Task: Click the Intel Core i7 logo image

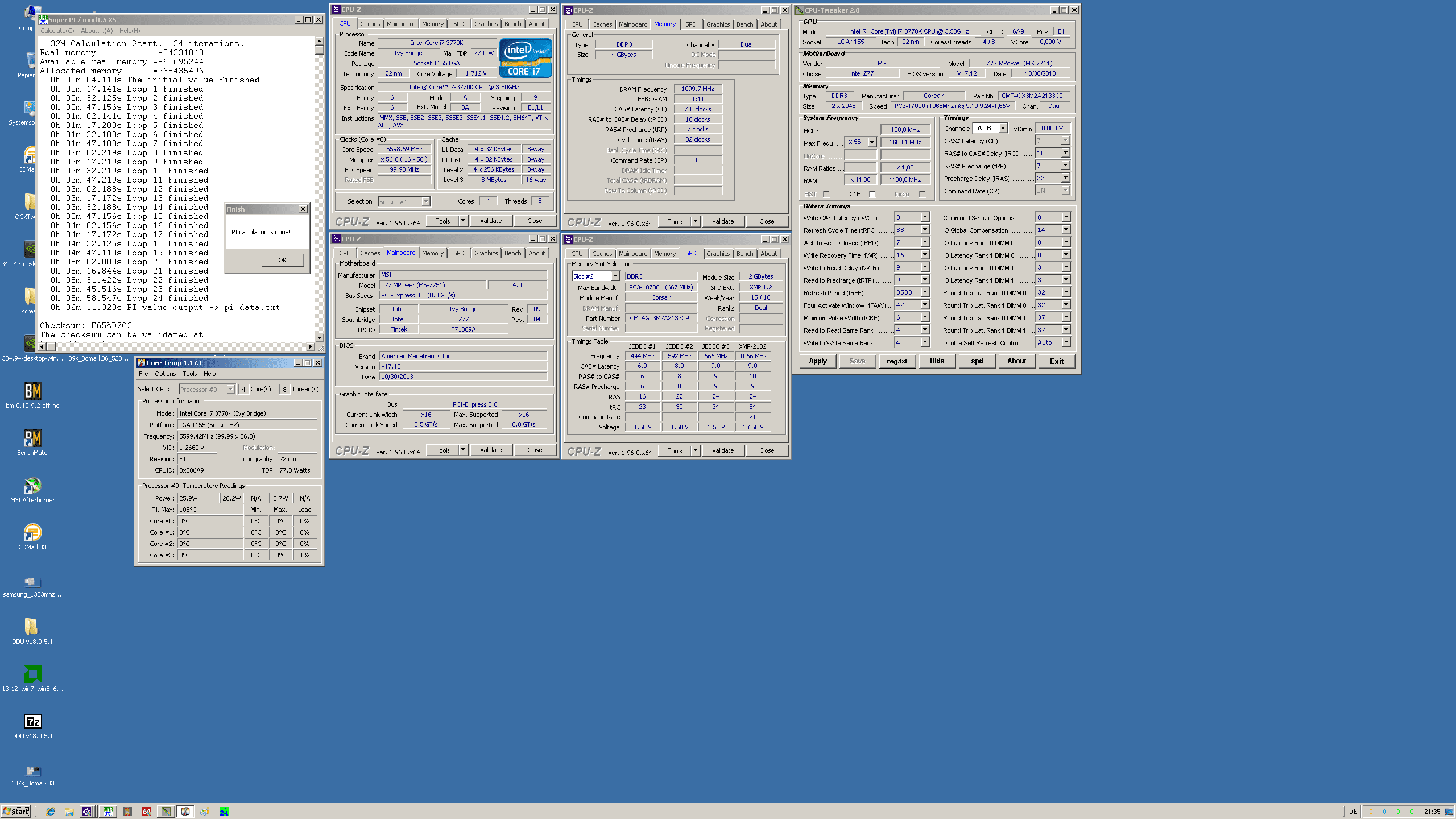Action: (x=525, y=58)
